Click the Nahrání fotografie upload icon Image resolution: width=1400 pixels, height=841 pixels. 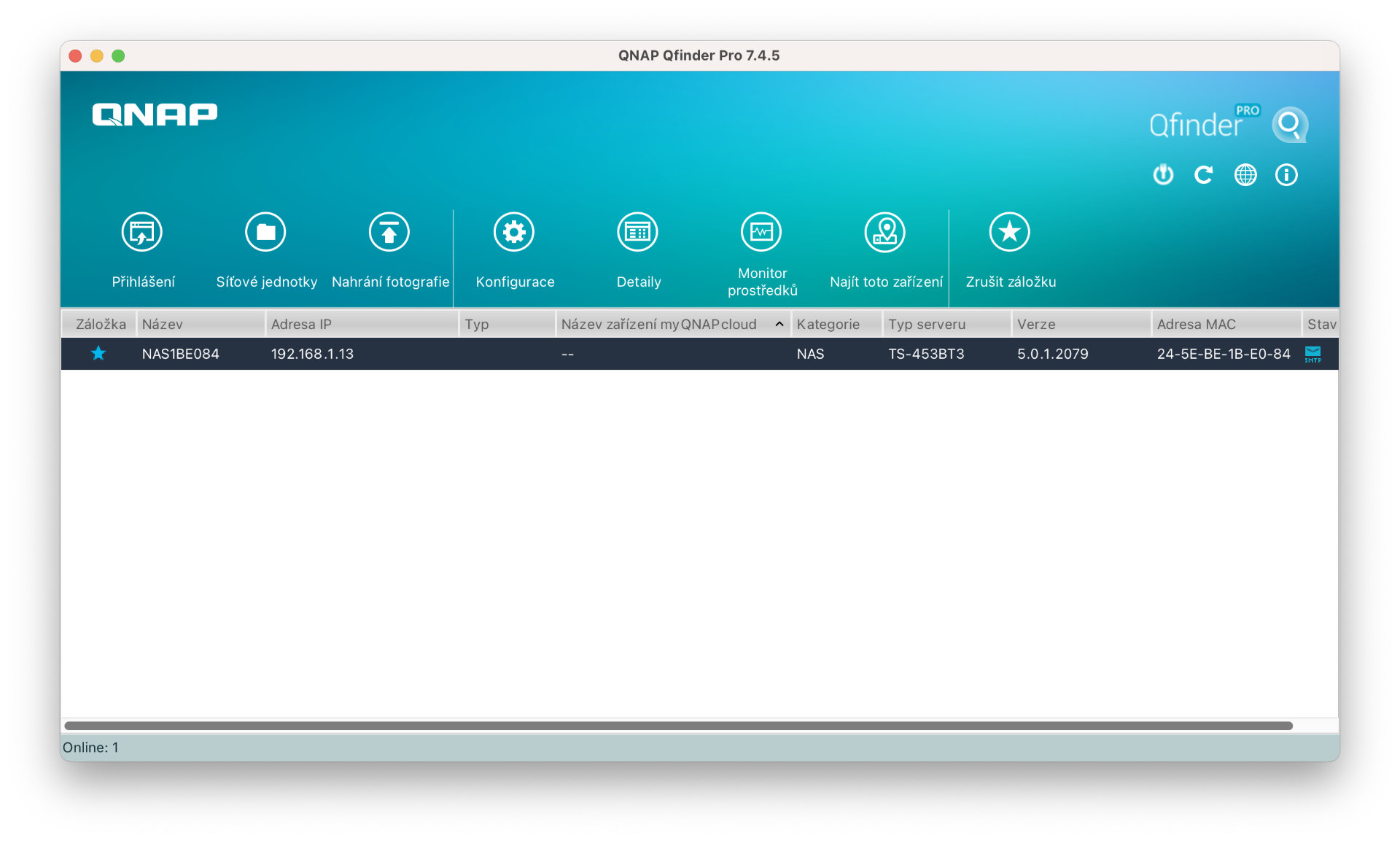tap(389, 232)
